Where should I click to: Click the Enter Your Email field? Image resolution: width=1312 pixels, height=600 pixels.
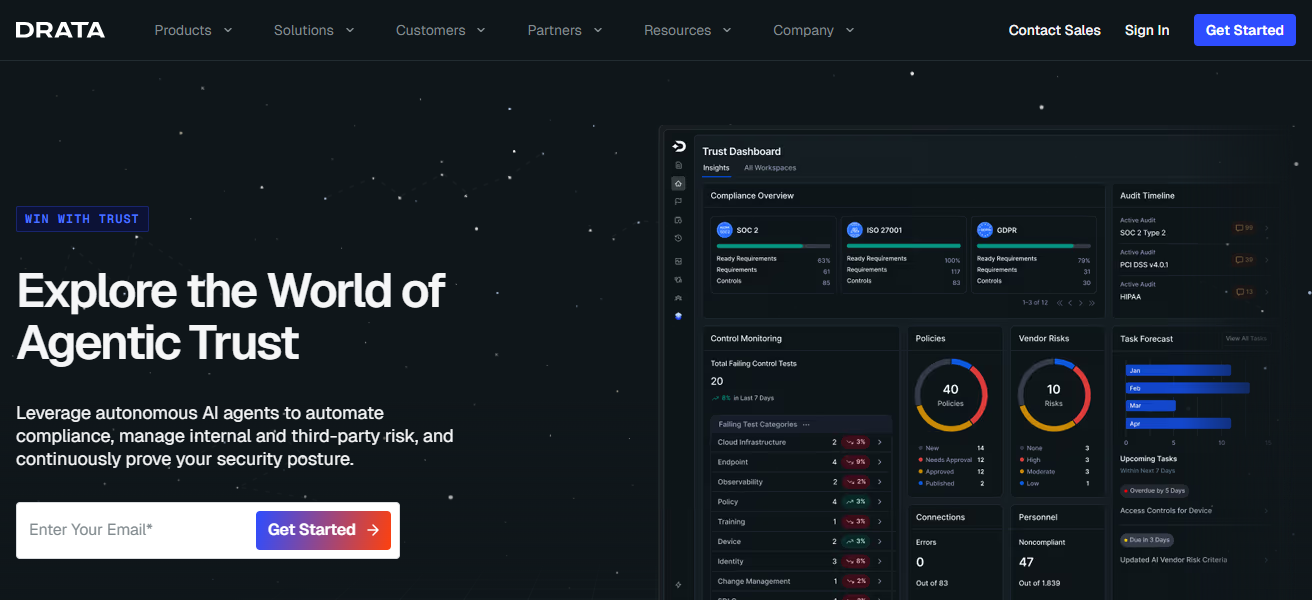pos(135,530)
